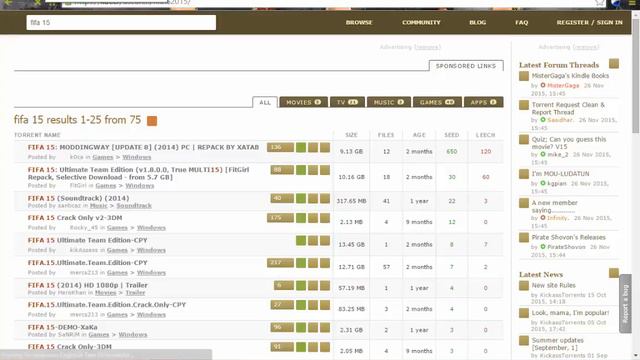Click the Report a bug side tab
The image size is (640, 360).
(625, 304)
